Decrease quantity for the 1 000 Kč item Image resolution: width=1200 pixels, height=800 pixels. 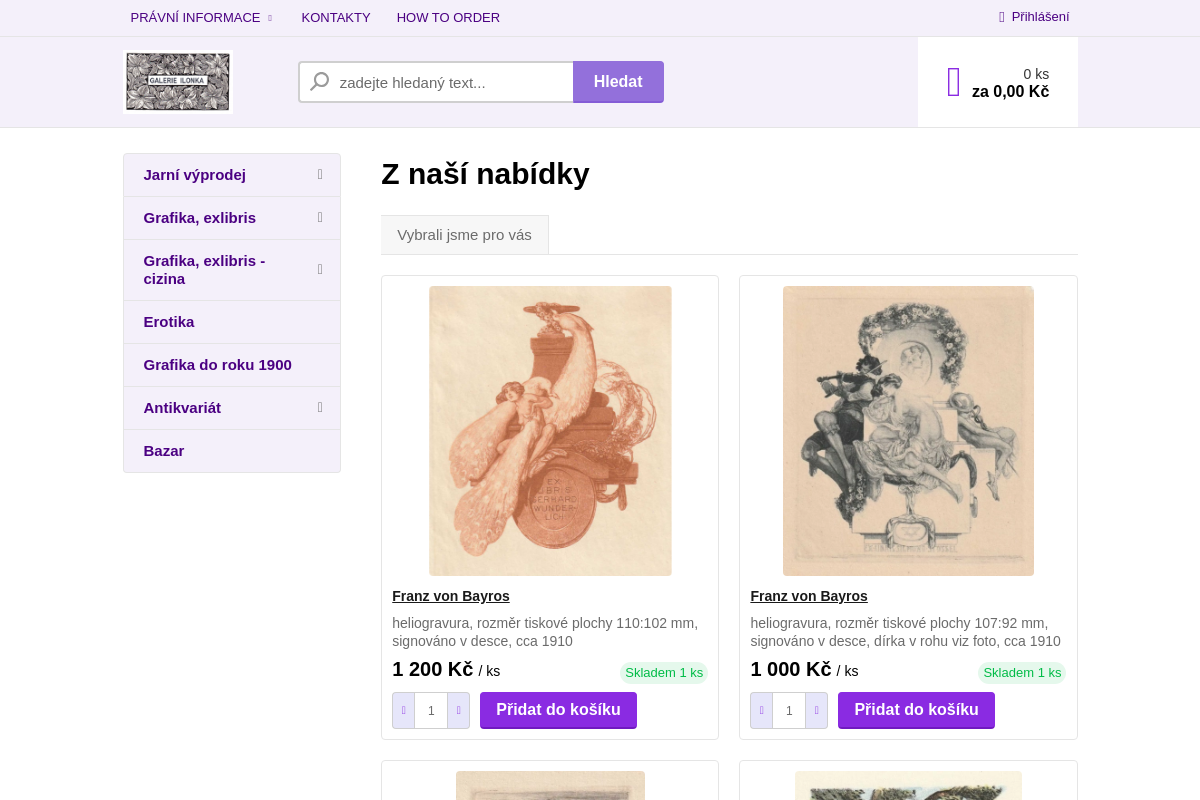tap(762, 710)
